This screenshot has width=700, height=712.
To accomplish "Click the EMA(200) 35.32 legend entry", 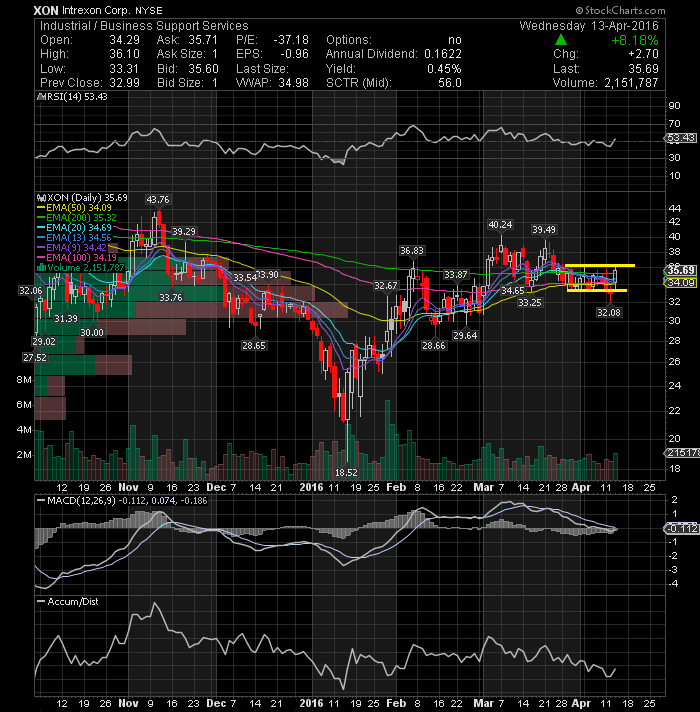I will click(77, 218).
